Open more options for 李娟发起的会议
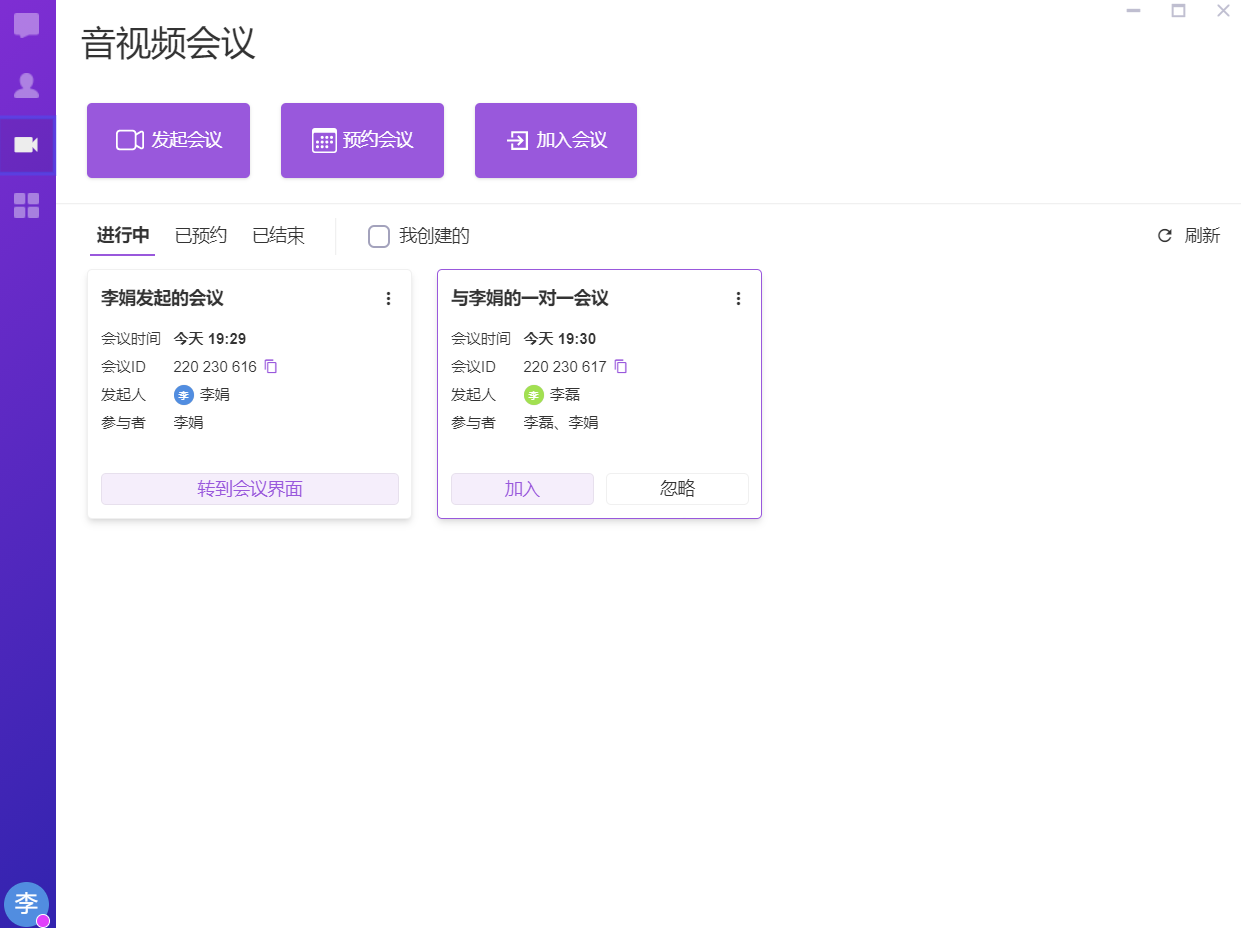Screen dimensions: 1241x928 pos(389,298)
